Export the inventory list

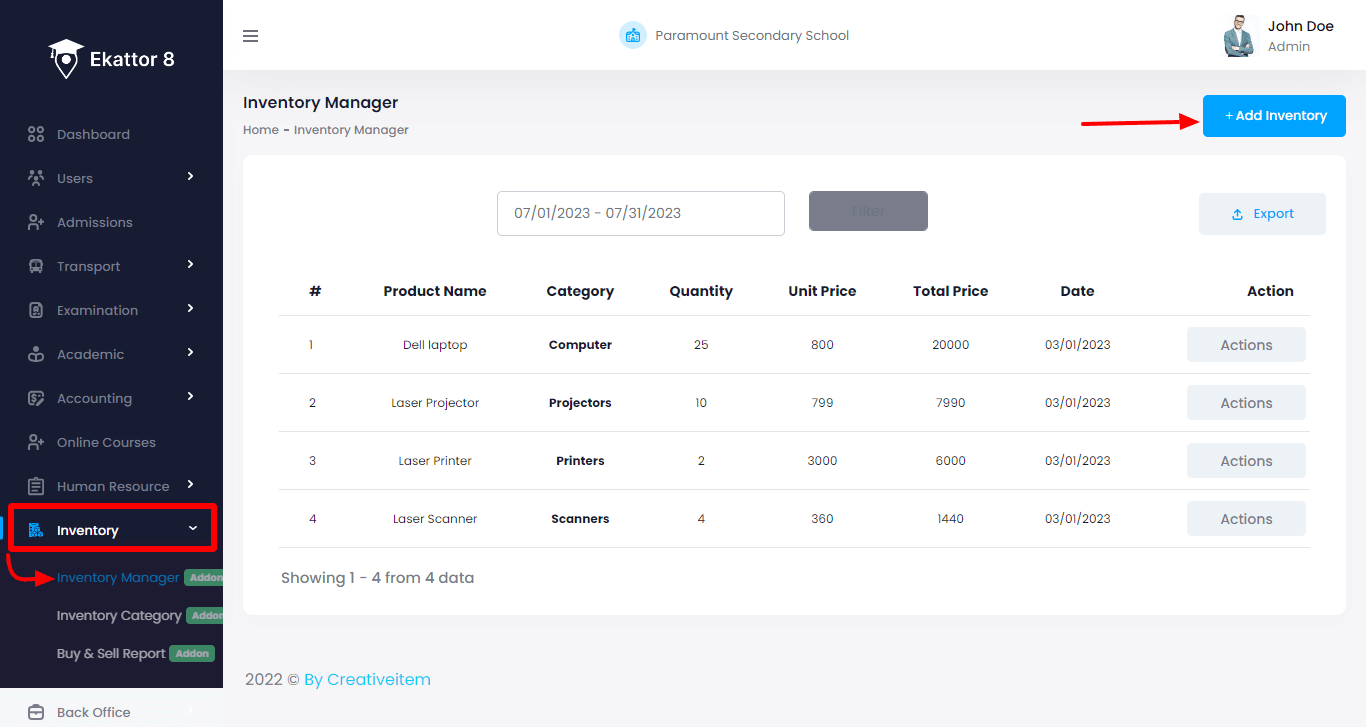1262,214
